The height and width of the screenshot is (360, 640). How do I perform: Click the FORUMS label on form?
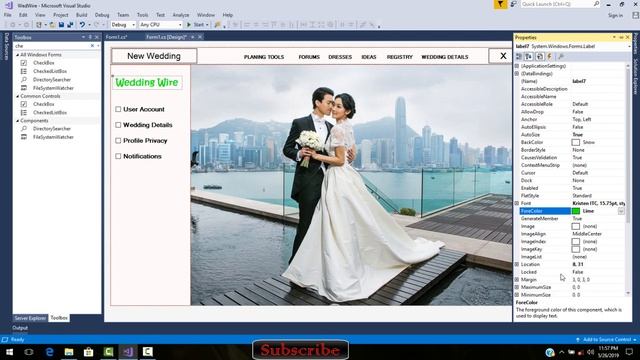pyautogui.click(x=309, y=57)
